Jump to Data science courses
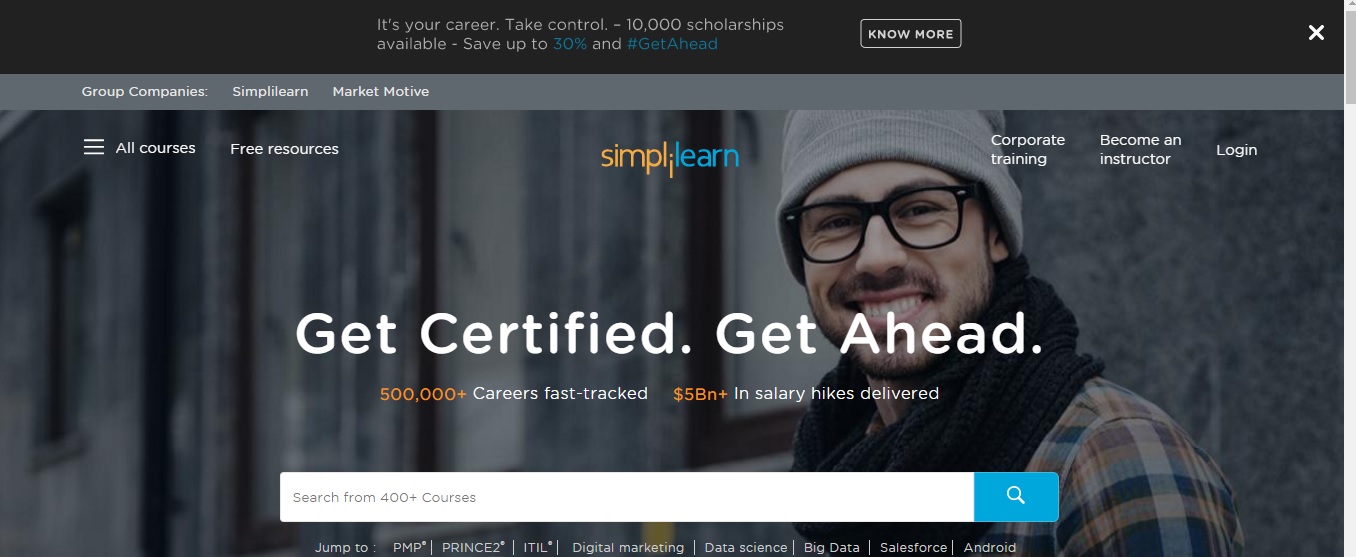 point(746,548)
